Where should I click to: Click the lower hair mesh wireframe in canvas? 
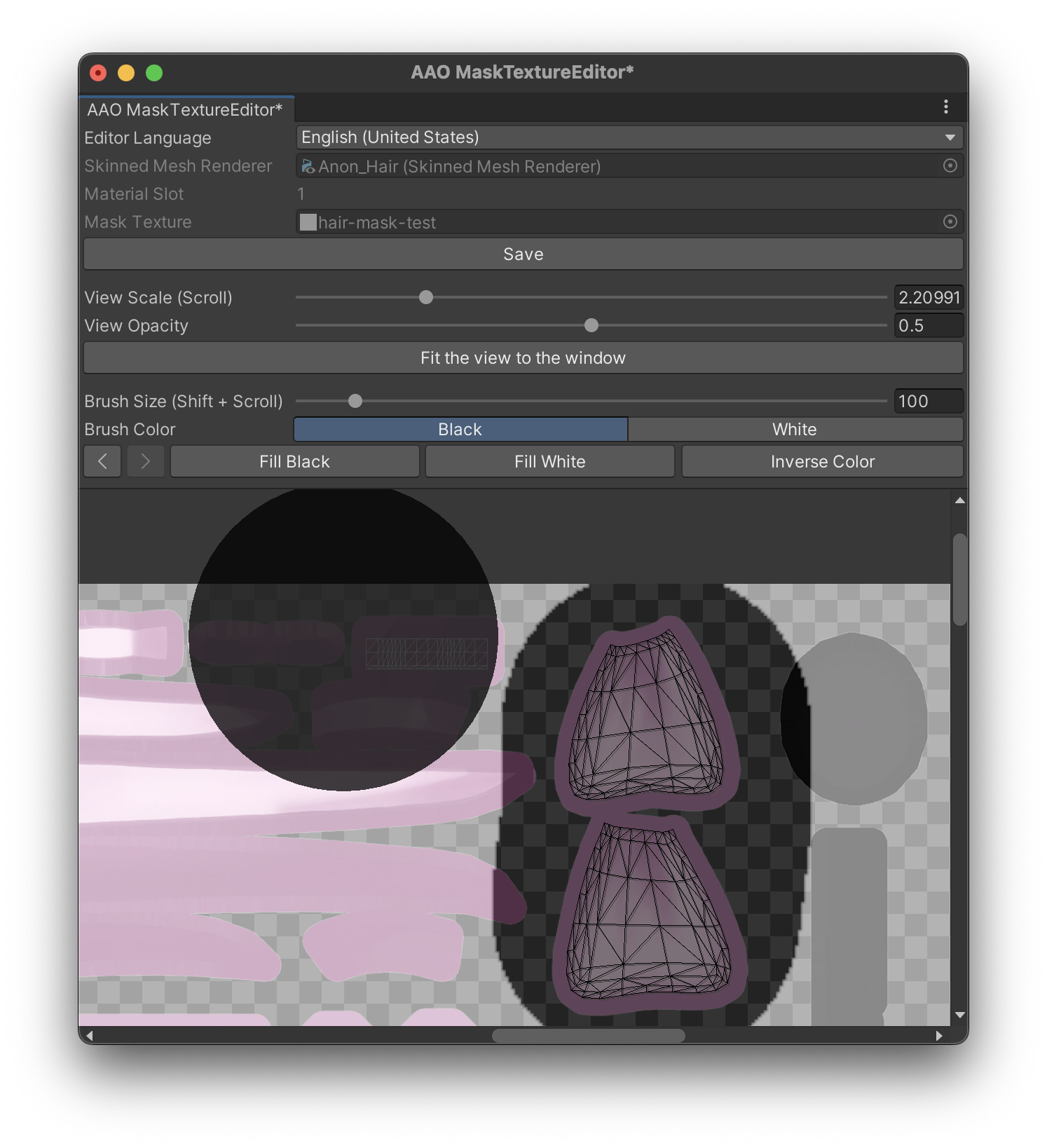tap(648, 911)
